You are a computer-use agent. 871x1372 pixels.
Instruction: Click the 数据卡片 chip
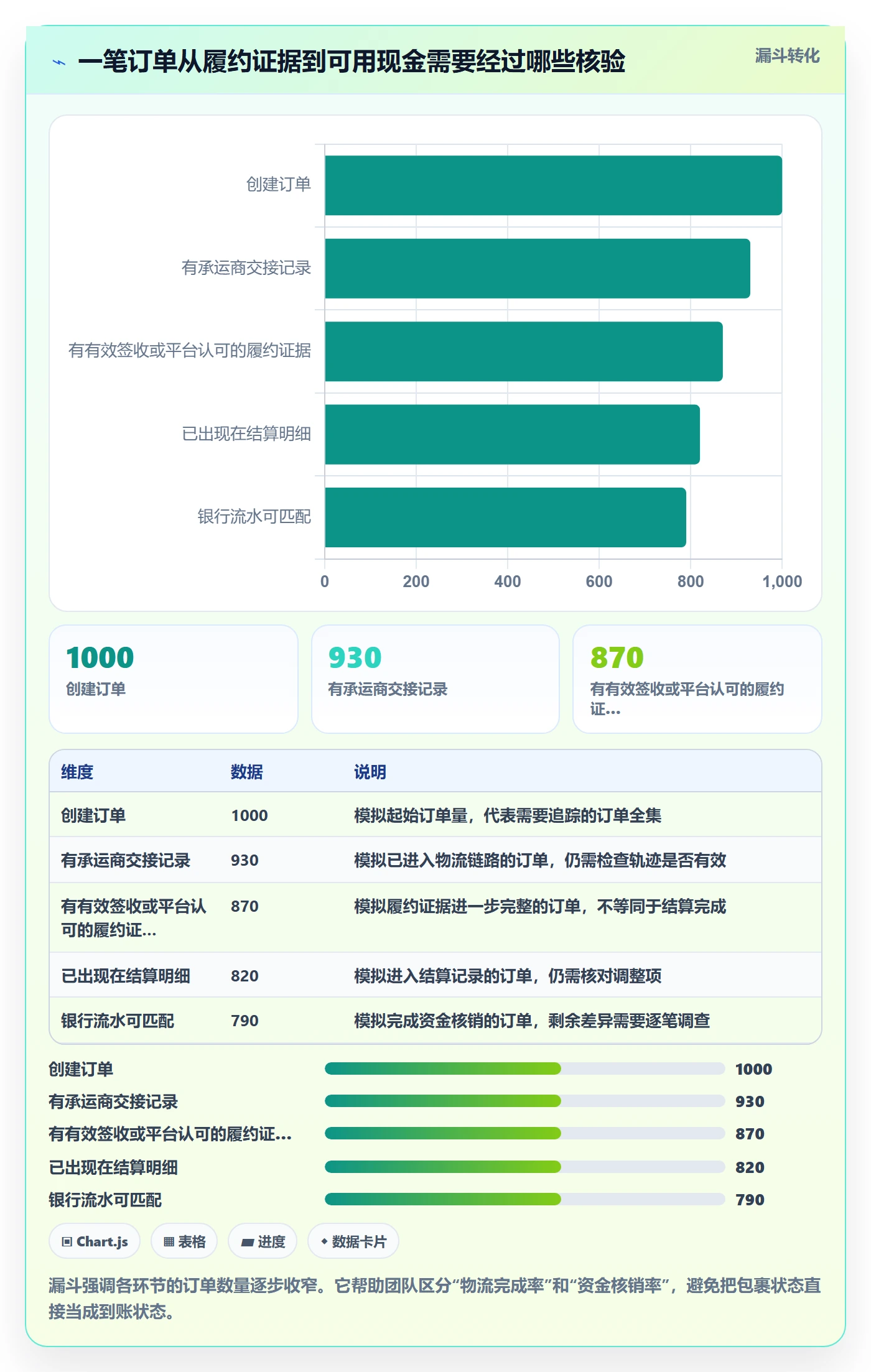(x=353, y=1241)
